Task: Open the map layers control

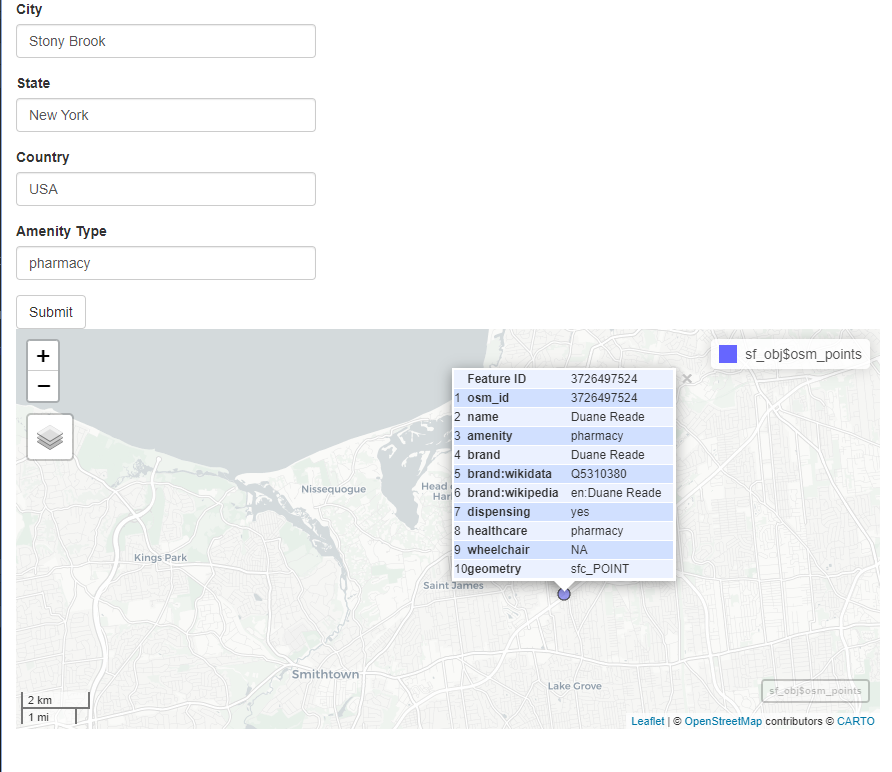Action: click(50, 437)
